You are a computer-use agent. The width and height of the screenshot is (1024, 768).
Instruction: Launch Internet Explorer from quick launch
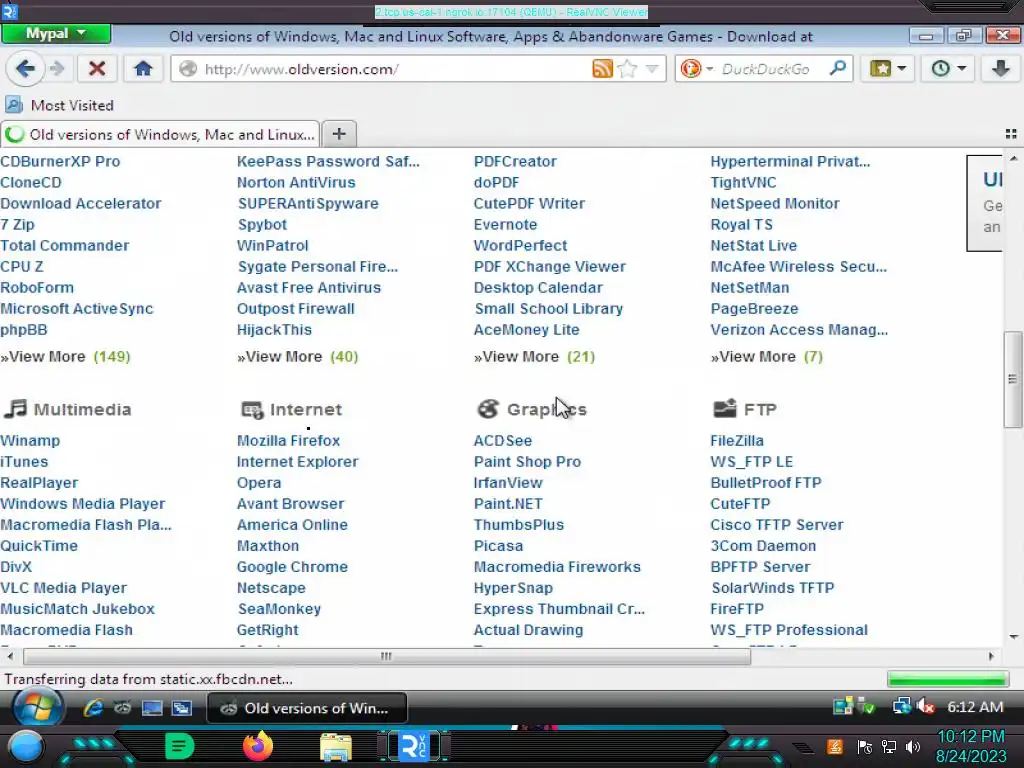(93, 708)
